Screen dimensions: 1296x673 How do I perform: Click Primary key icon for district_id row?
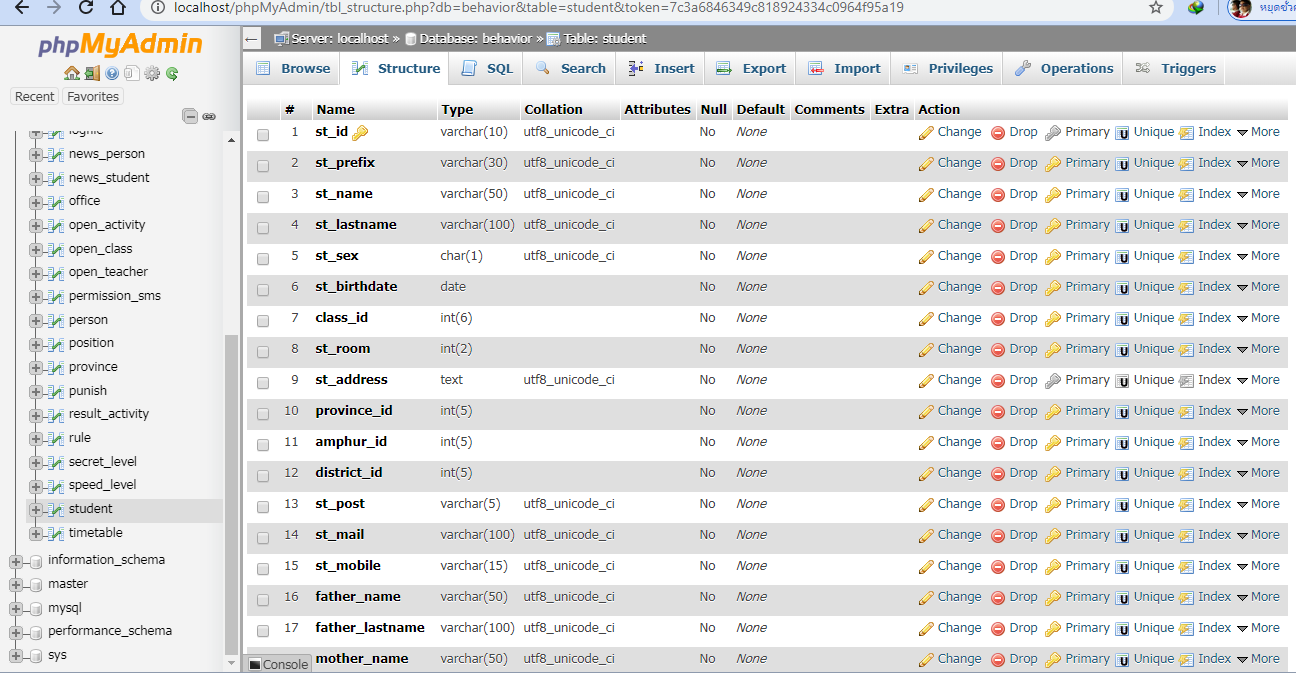[x=1053, y=473]
